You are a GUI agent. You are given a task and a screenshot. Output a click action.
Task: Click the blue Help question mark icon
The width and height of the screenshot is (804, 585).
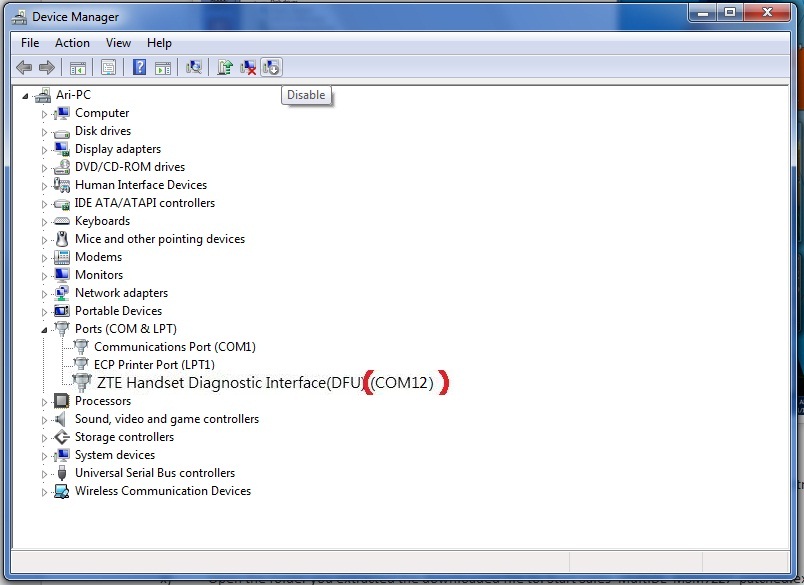(x=139, y=67)
